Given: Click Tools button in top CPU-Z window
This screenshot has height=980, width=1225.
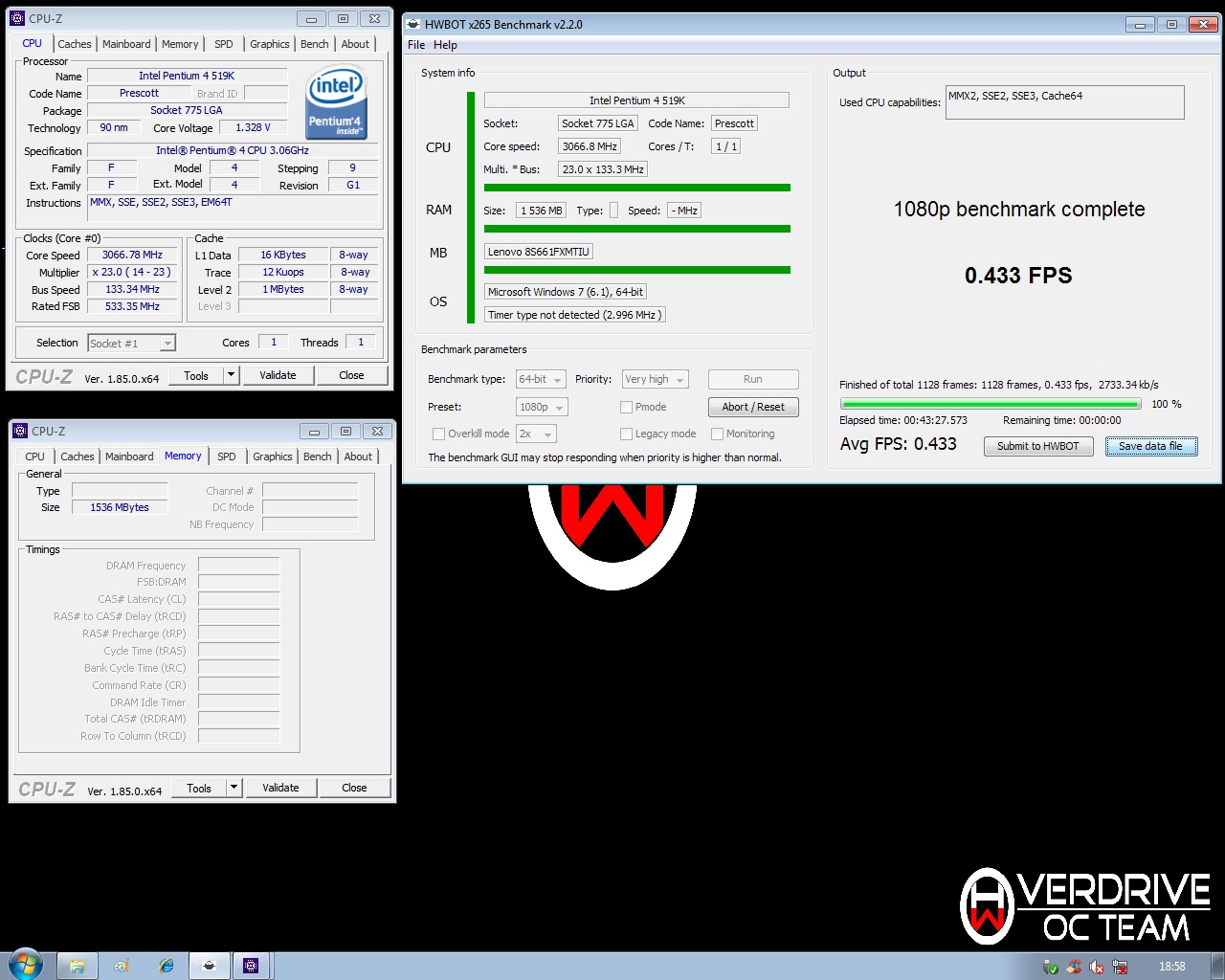Looking at the screenshot, I should point(196,375).
